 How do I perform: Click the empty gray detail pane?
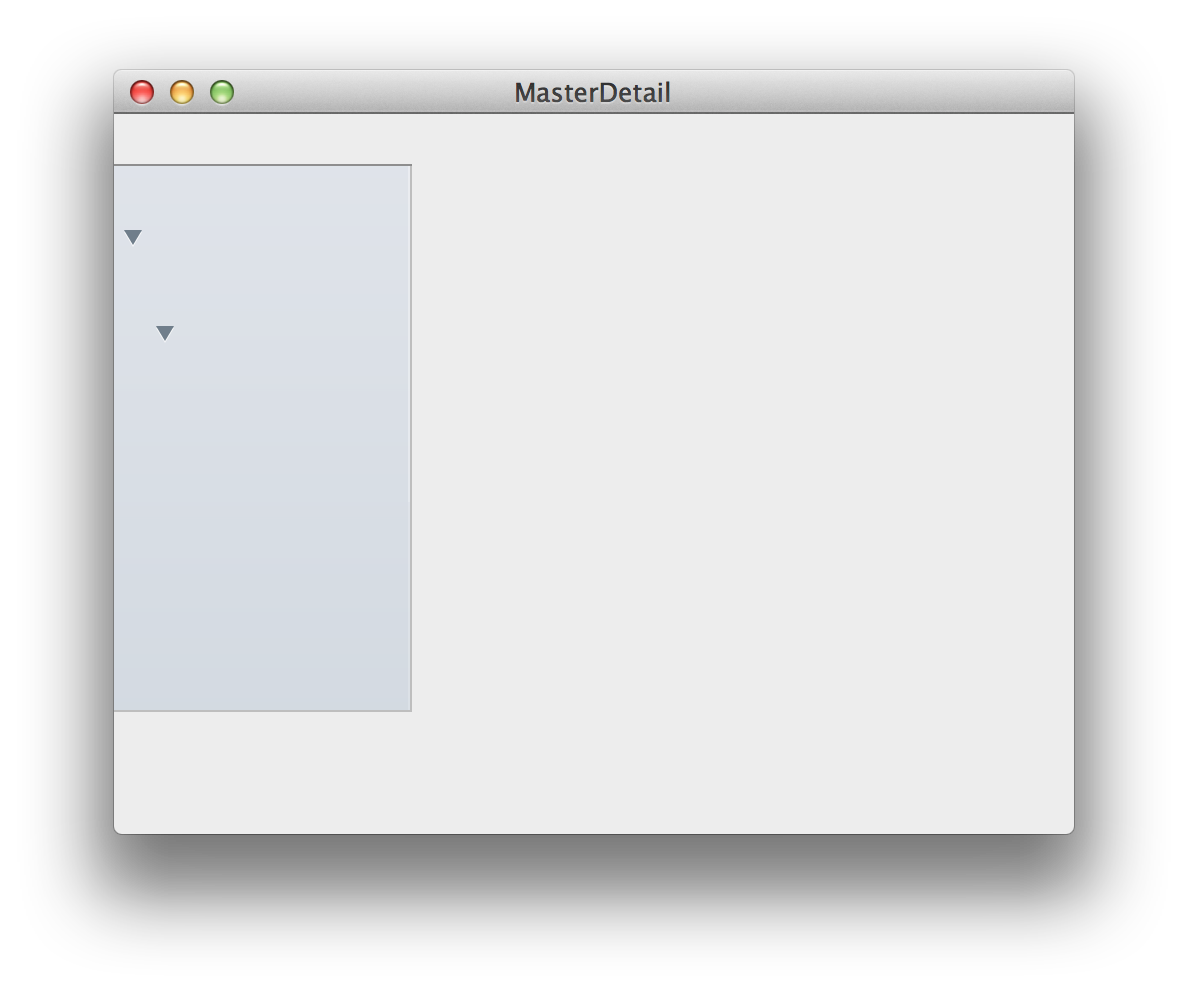(742, 470)
